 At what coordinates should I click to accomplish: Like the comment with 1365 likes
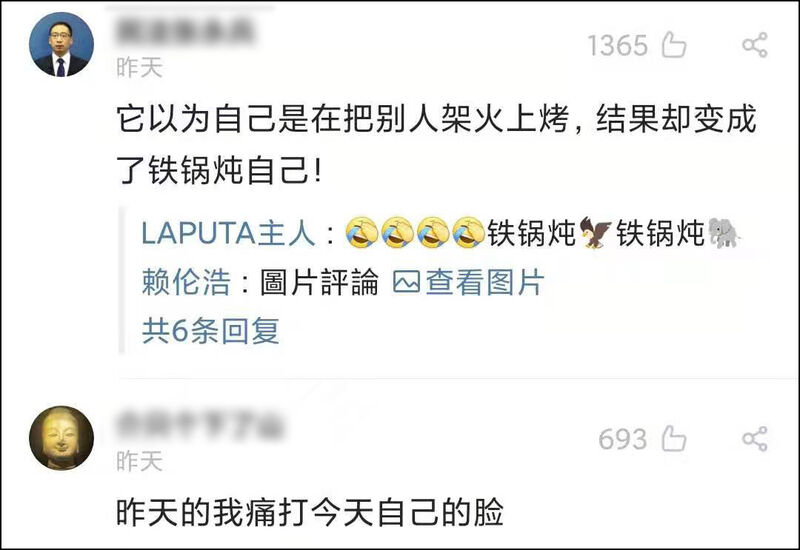[674, 45]
